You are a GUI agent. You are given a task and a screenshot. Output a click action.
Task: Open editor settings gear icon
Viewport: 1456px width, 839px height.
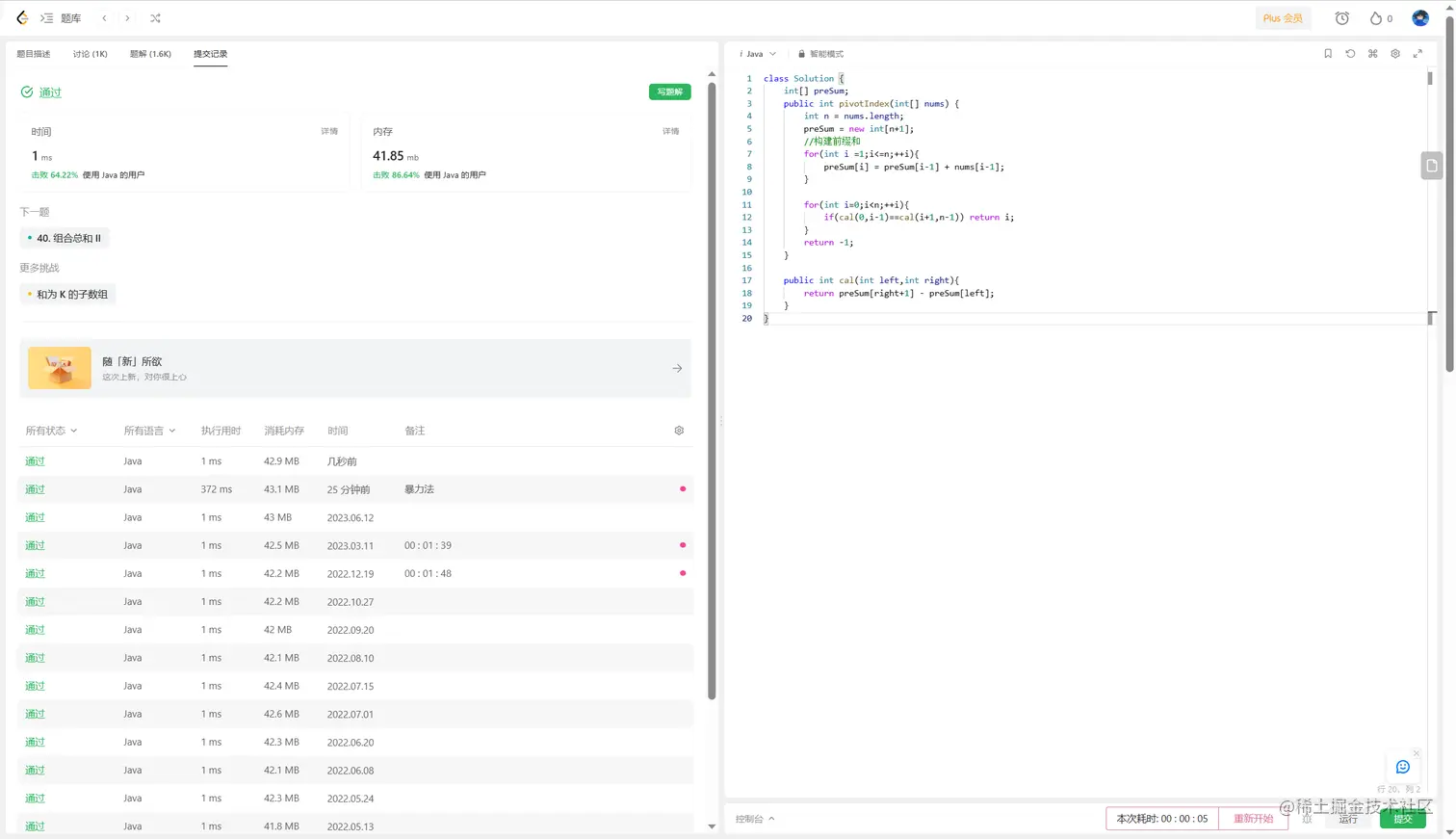1395,54
